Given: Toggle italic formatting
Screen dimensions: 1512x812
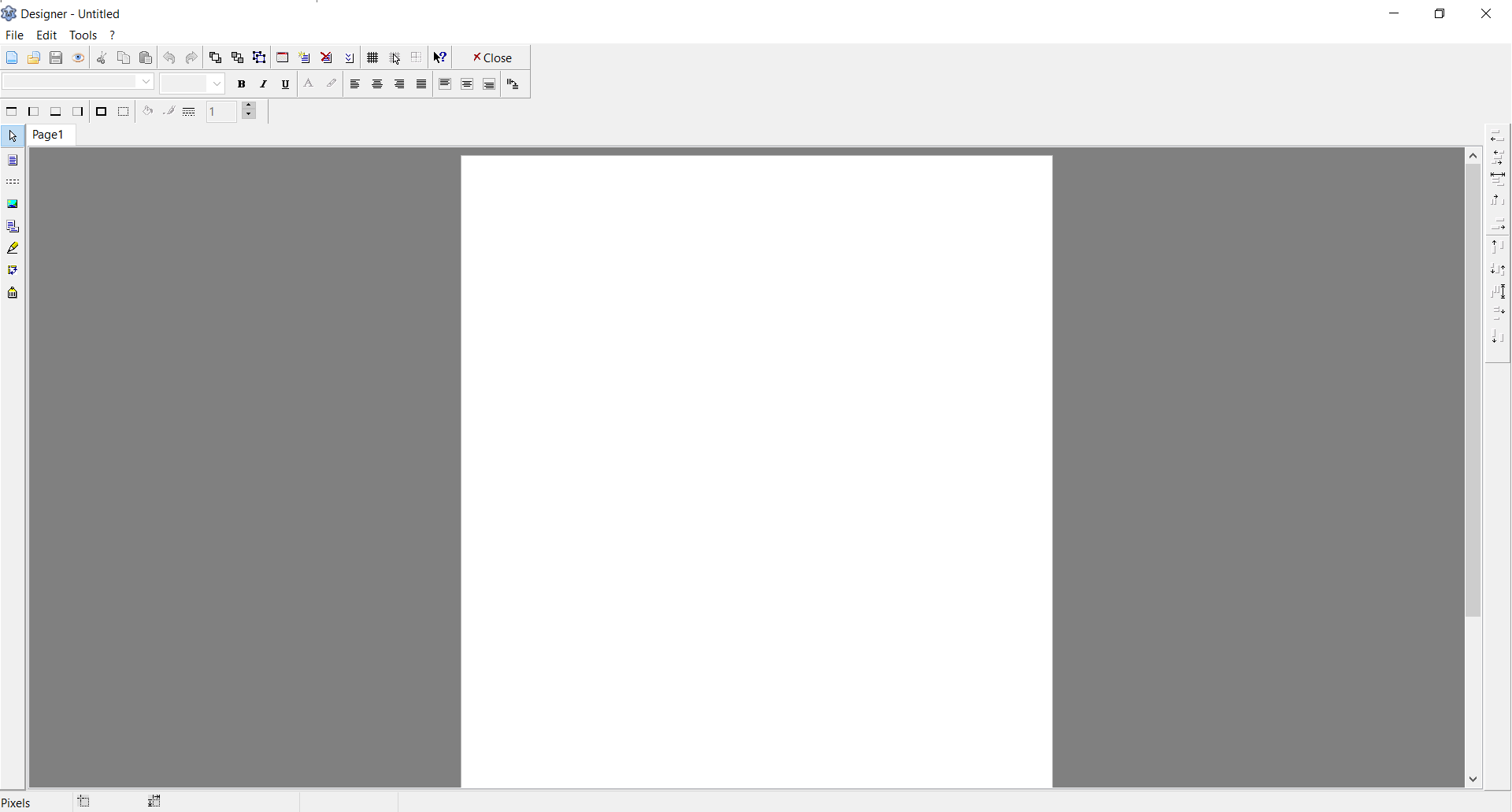Looking at the screenshot, I should point(264,84).
